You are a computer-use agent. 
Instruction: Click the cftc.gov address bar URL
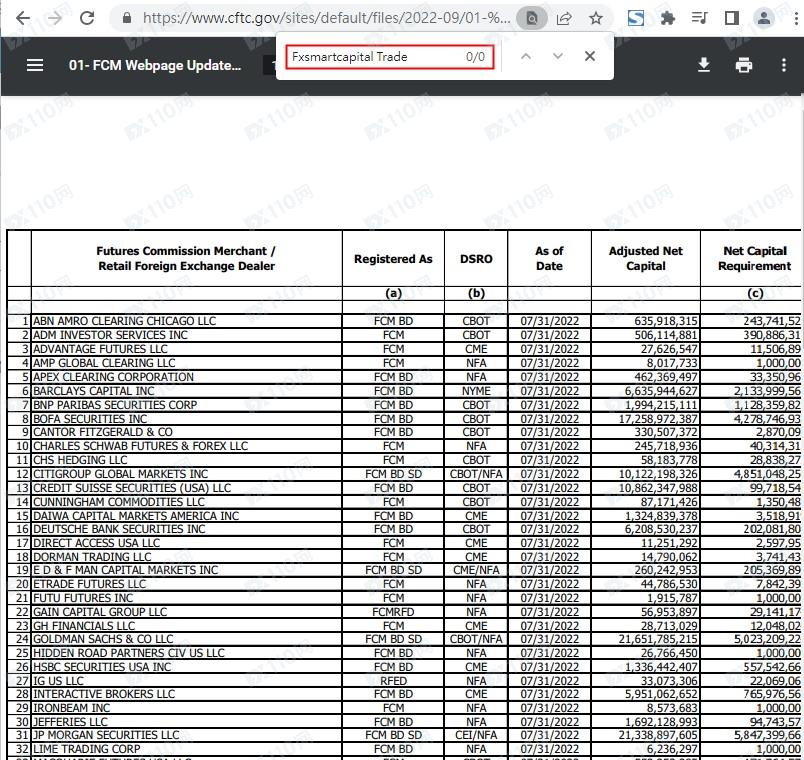(x=325, y=18)
